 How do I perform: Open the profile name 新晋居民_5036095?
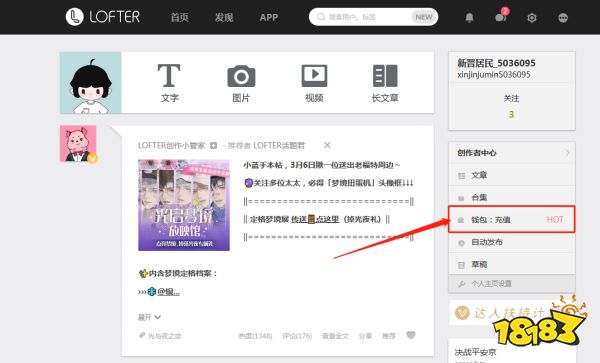[x=496, y=63]
